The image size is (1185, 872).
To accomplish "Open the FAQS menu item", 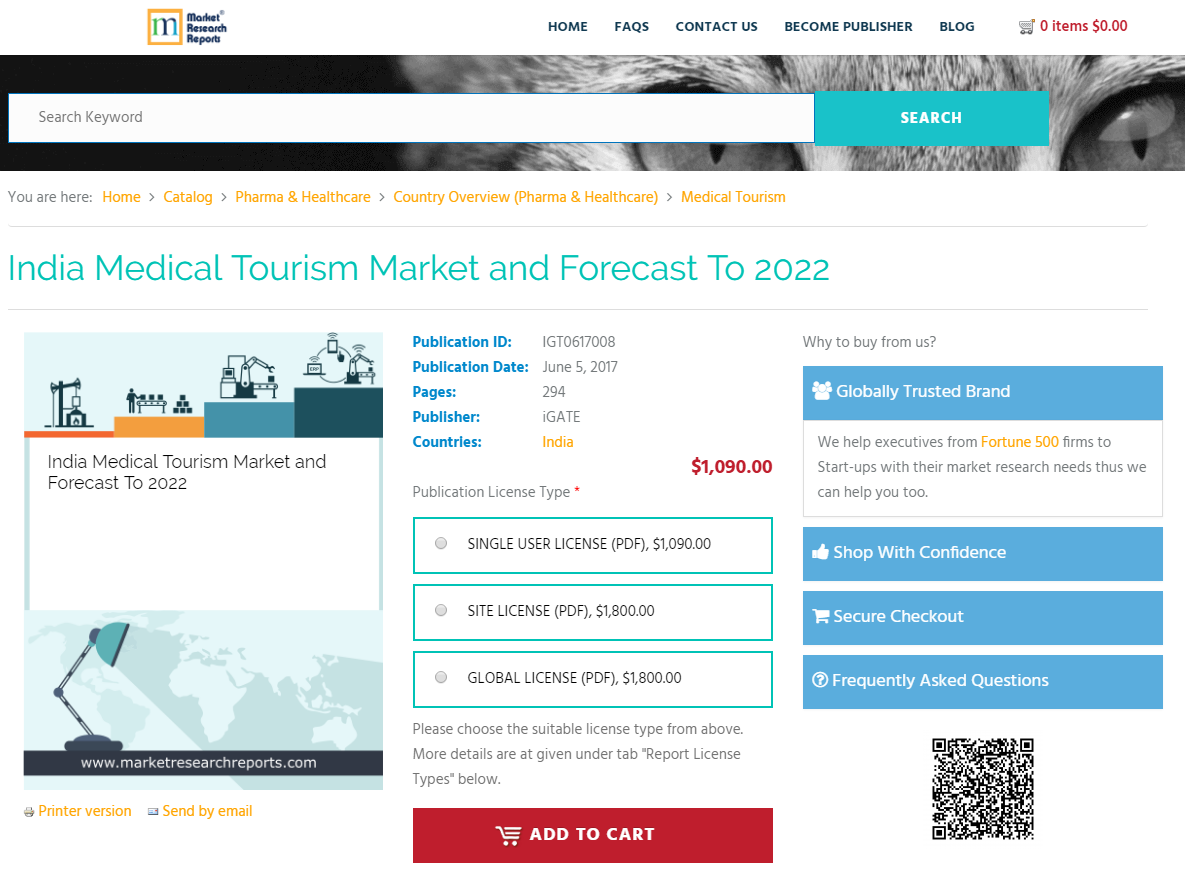I will click(x=632, y=26).
